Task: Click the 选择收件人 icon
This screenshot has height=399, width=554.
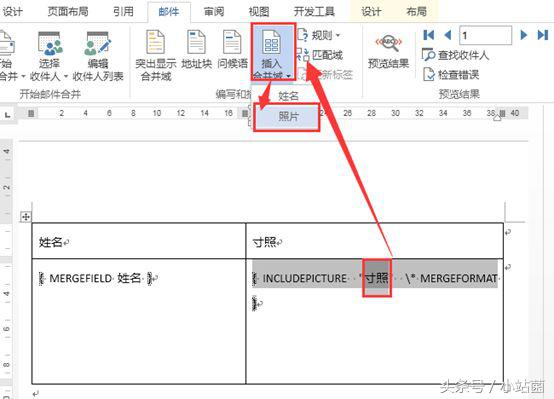Action: (49, 43)
